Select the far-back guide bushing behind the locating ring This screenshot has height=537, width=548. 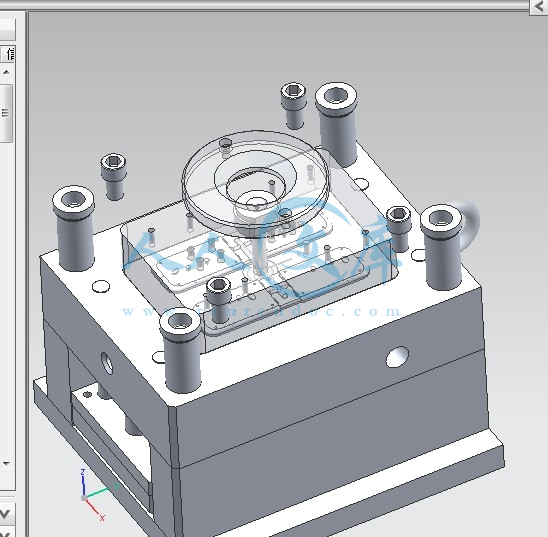pyautogui.click(x=337, y=124)
